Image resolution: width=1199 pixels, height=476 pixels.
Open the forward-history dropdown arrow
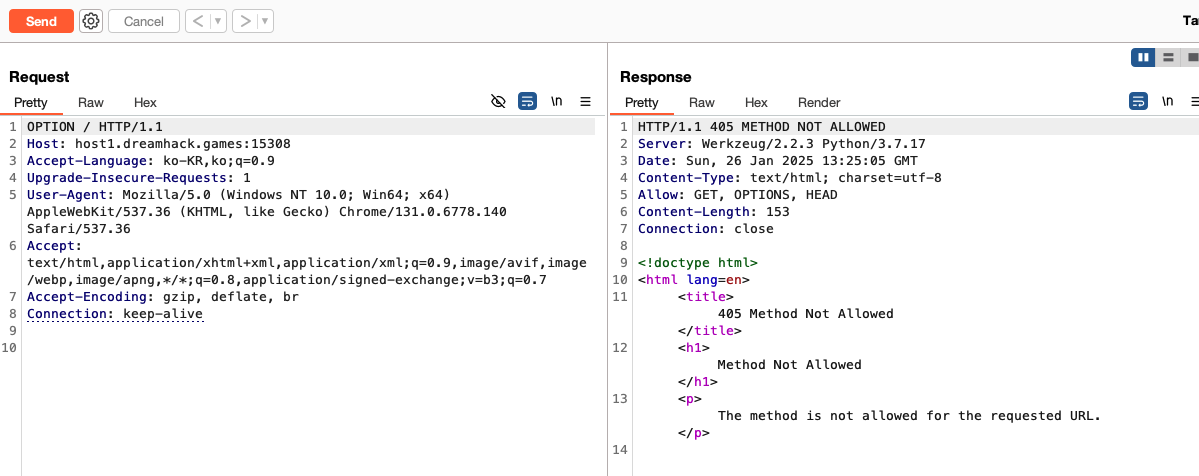click(x=265, y=21)
